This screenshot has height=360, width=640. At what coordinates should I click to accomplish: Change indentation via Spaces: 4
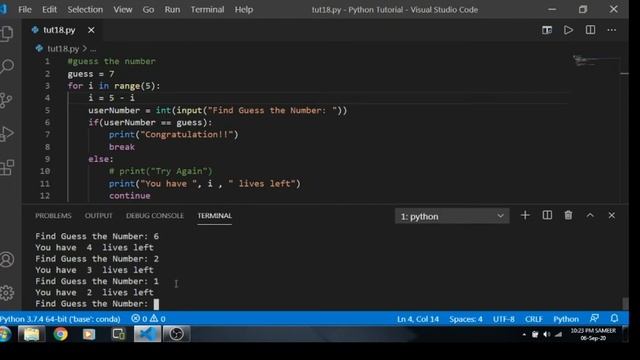coord(466,319)
